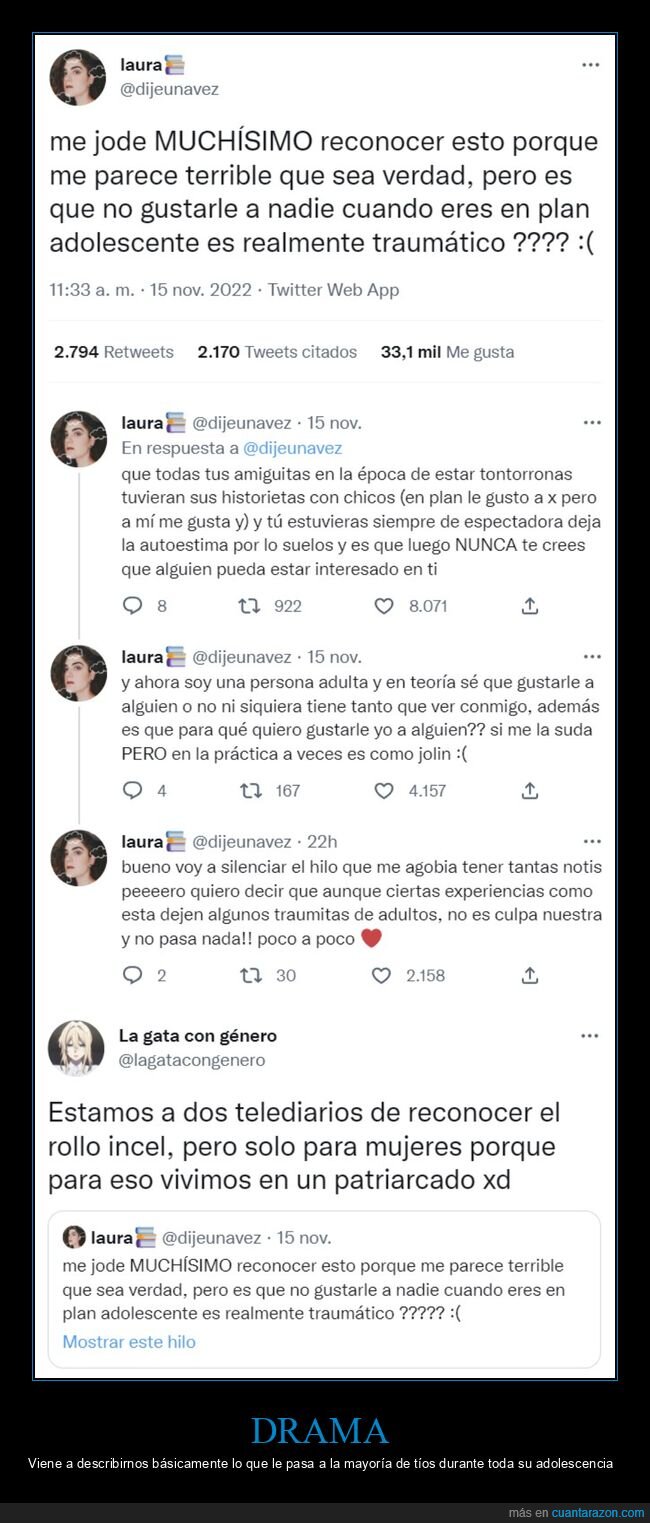Open more options on the 22h tweet
Image resolution: width=650 pixels, height=1523 pixels.
click(592, 842)
